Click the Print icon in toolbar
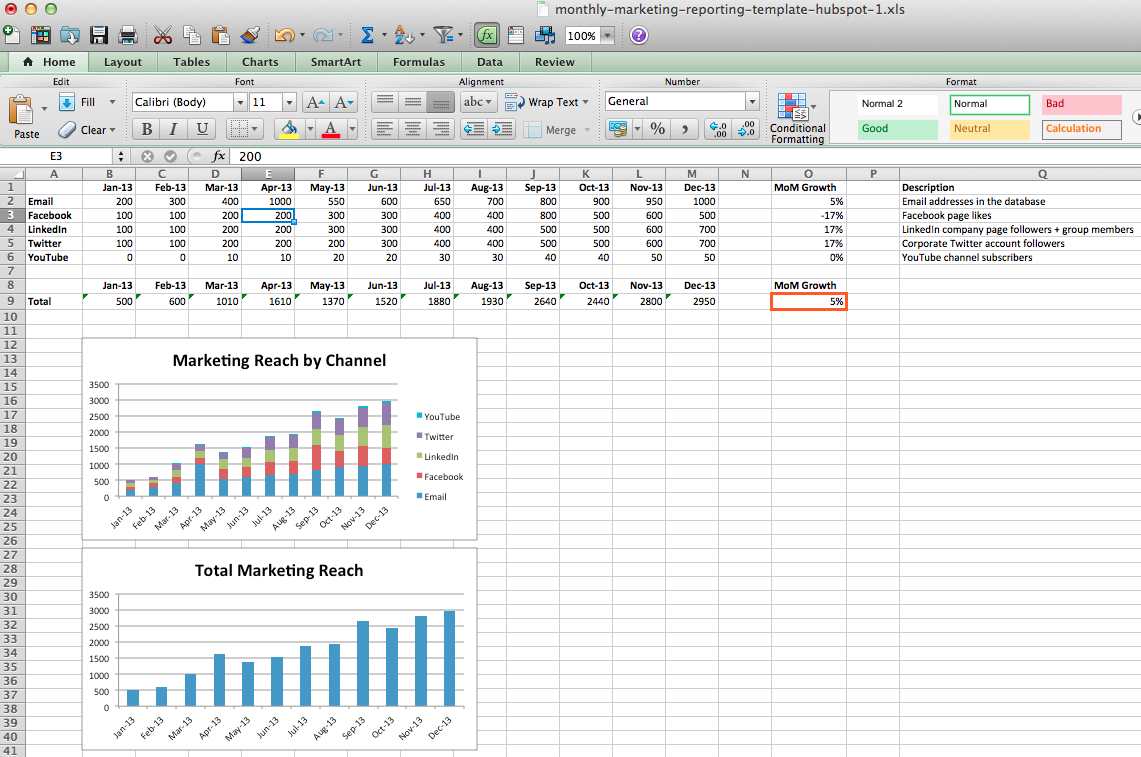The width and height of the screenshot is (1141, 757). click(127, 36)
